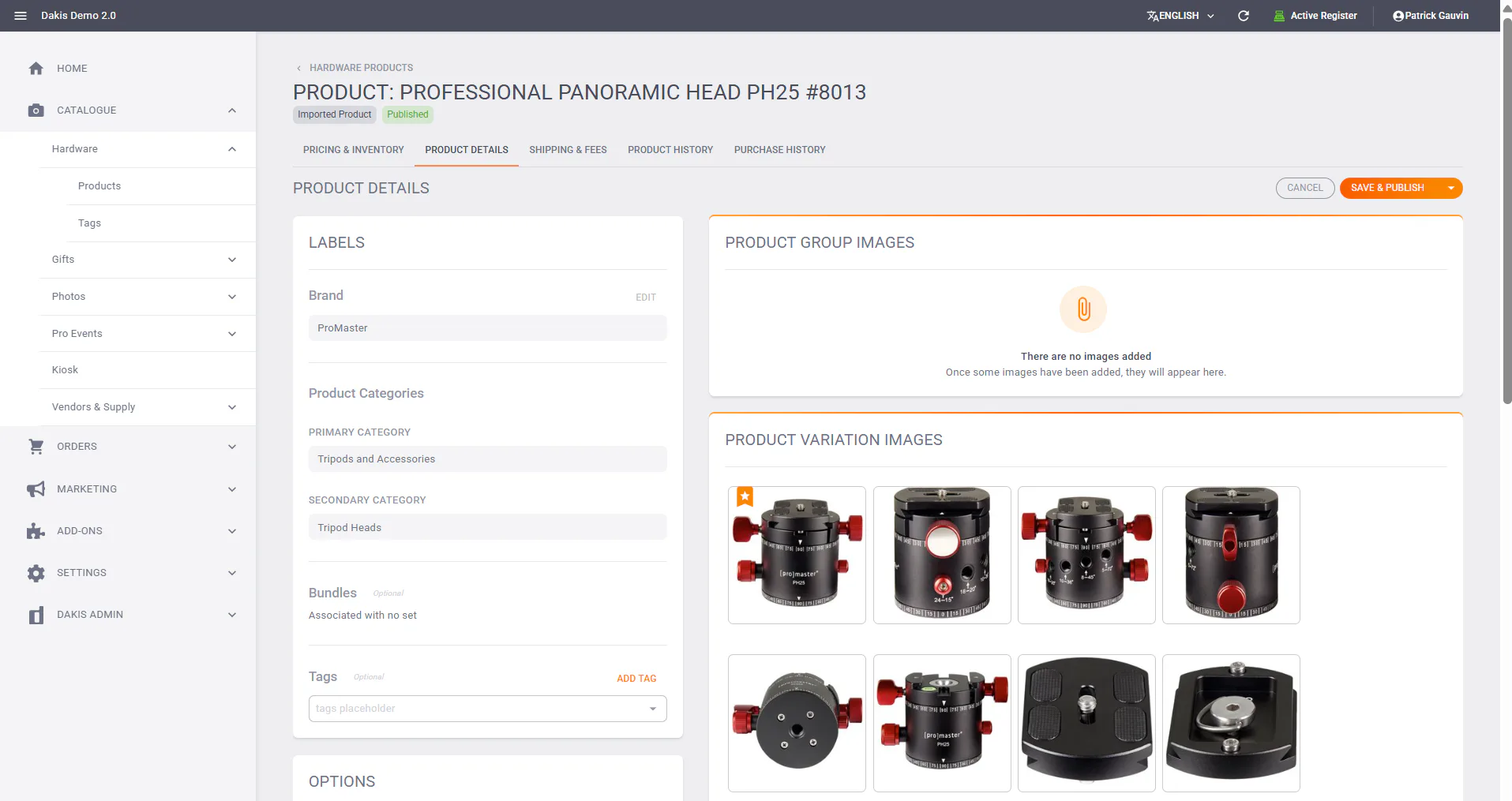Open Products in the sidebar

[x=99, y=186]
